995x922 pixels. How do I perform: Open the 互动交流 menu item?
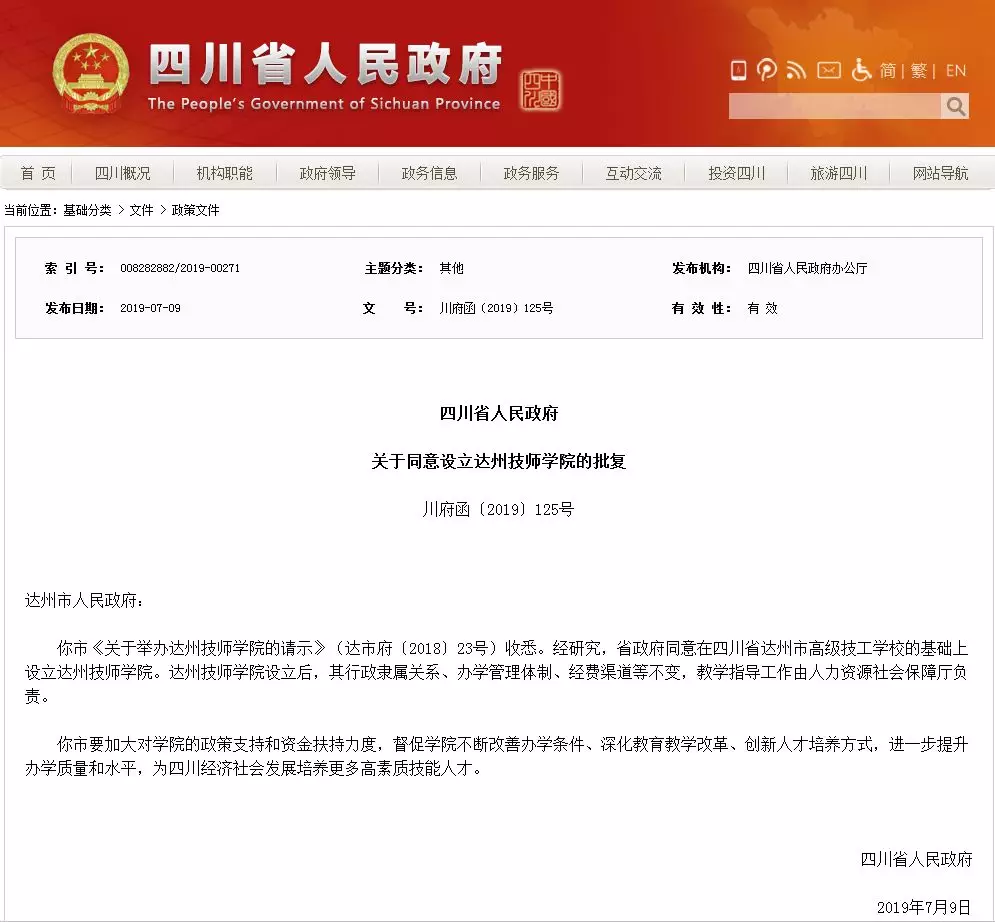point(634,173)
